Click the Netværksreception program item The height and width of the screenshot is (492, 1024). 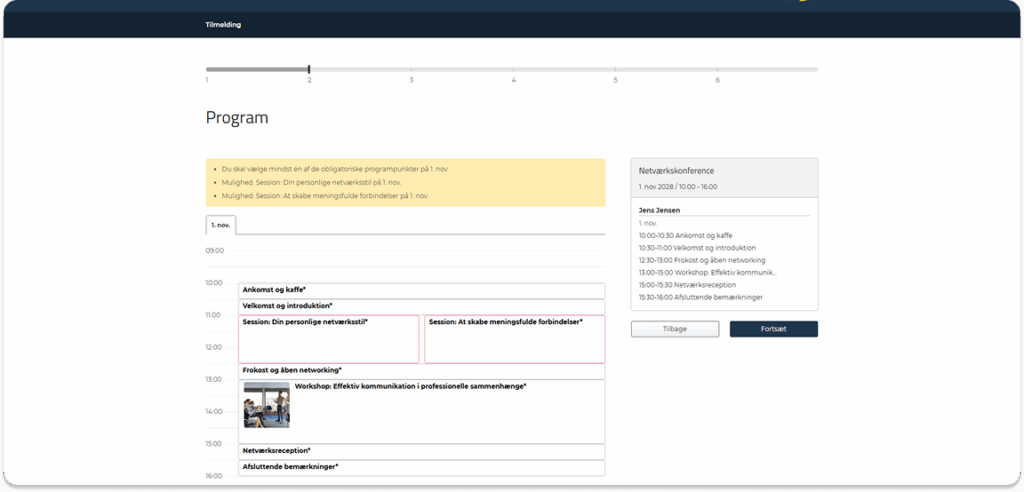(x=421, y=451)
